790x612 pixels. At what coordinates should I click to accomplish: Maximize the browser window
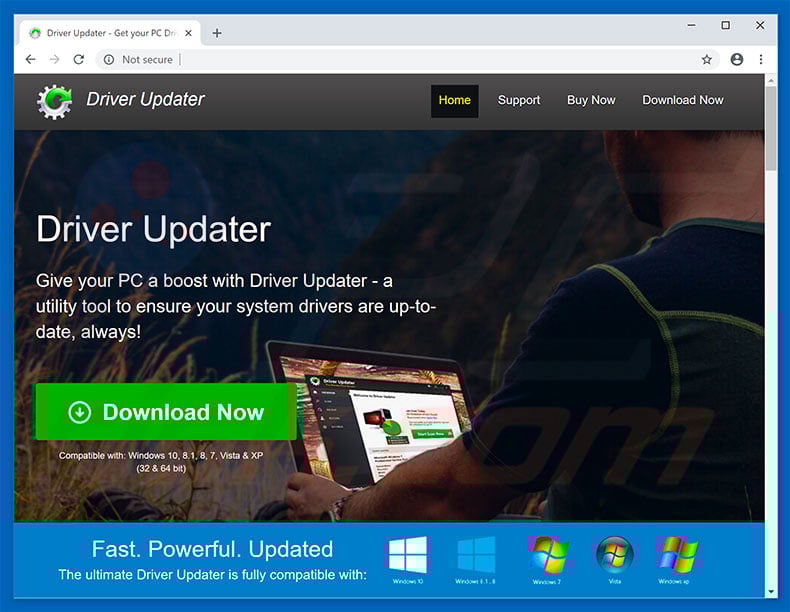point(726,25)
